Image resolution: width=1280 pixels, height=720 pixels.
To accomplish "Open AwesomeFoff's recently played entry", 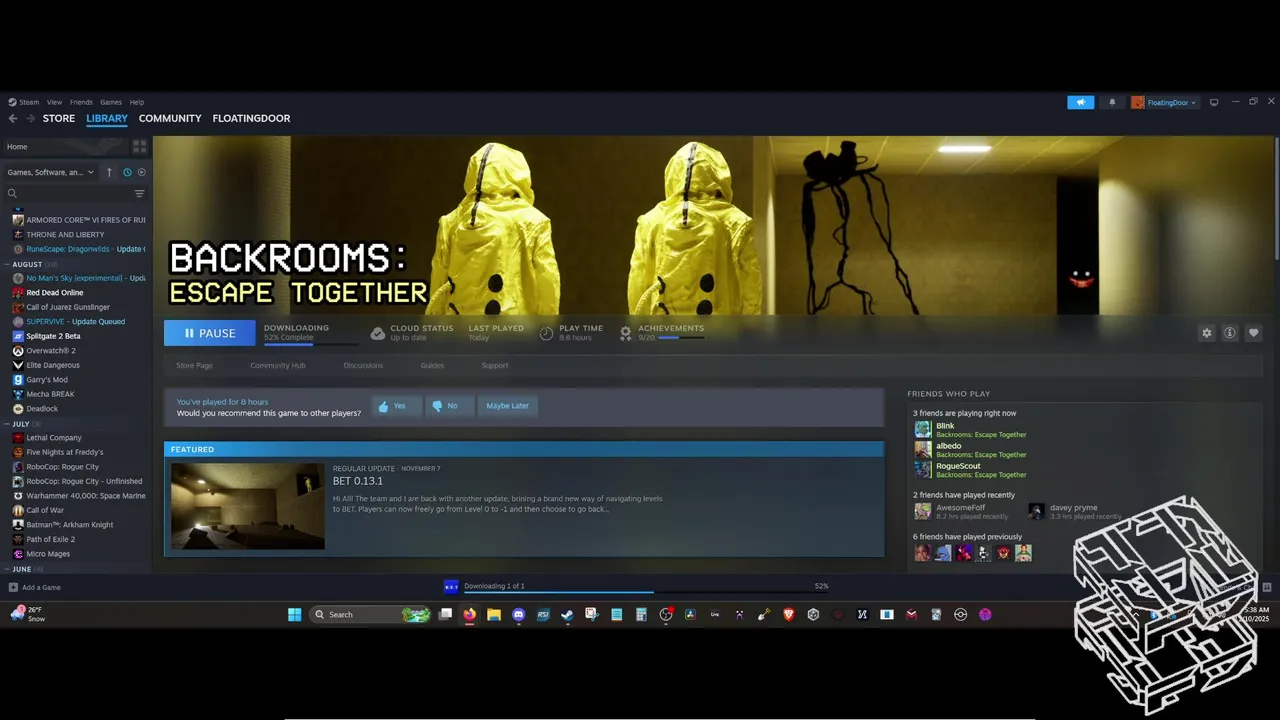I will point(961,511).
